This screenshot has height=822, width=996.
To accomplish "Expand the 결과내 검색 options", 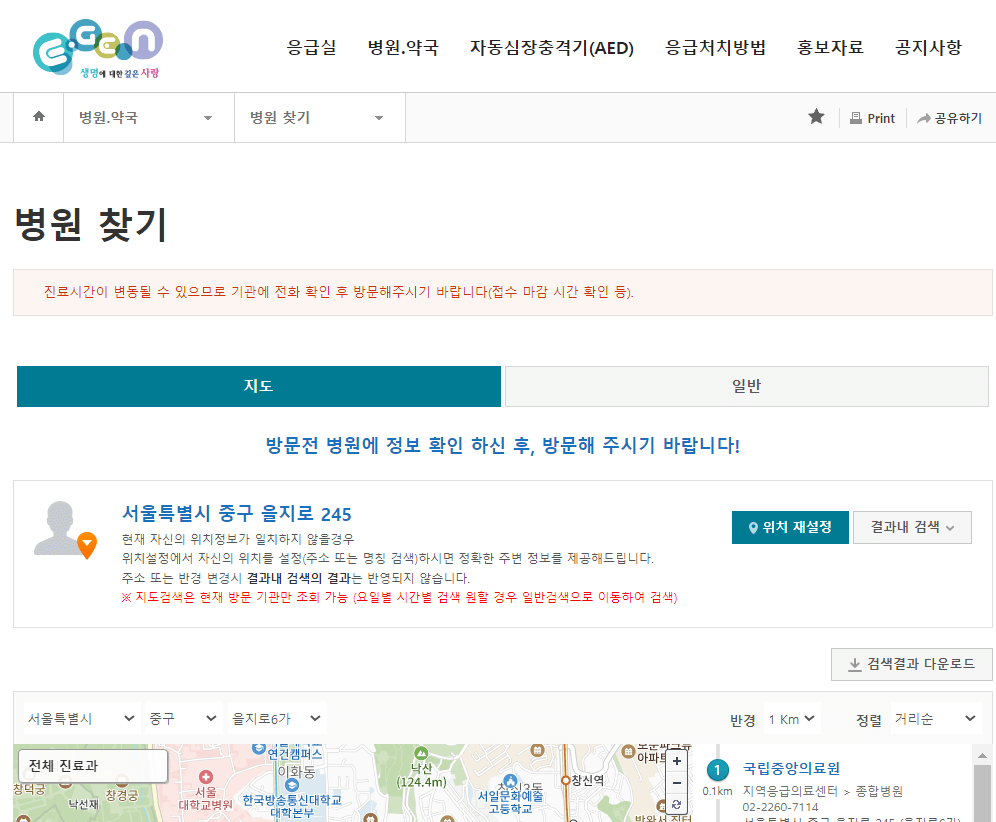I will coord(911,527).
